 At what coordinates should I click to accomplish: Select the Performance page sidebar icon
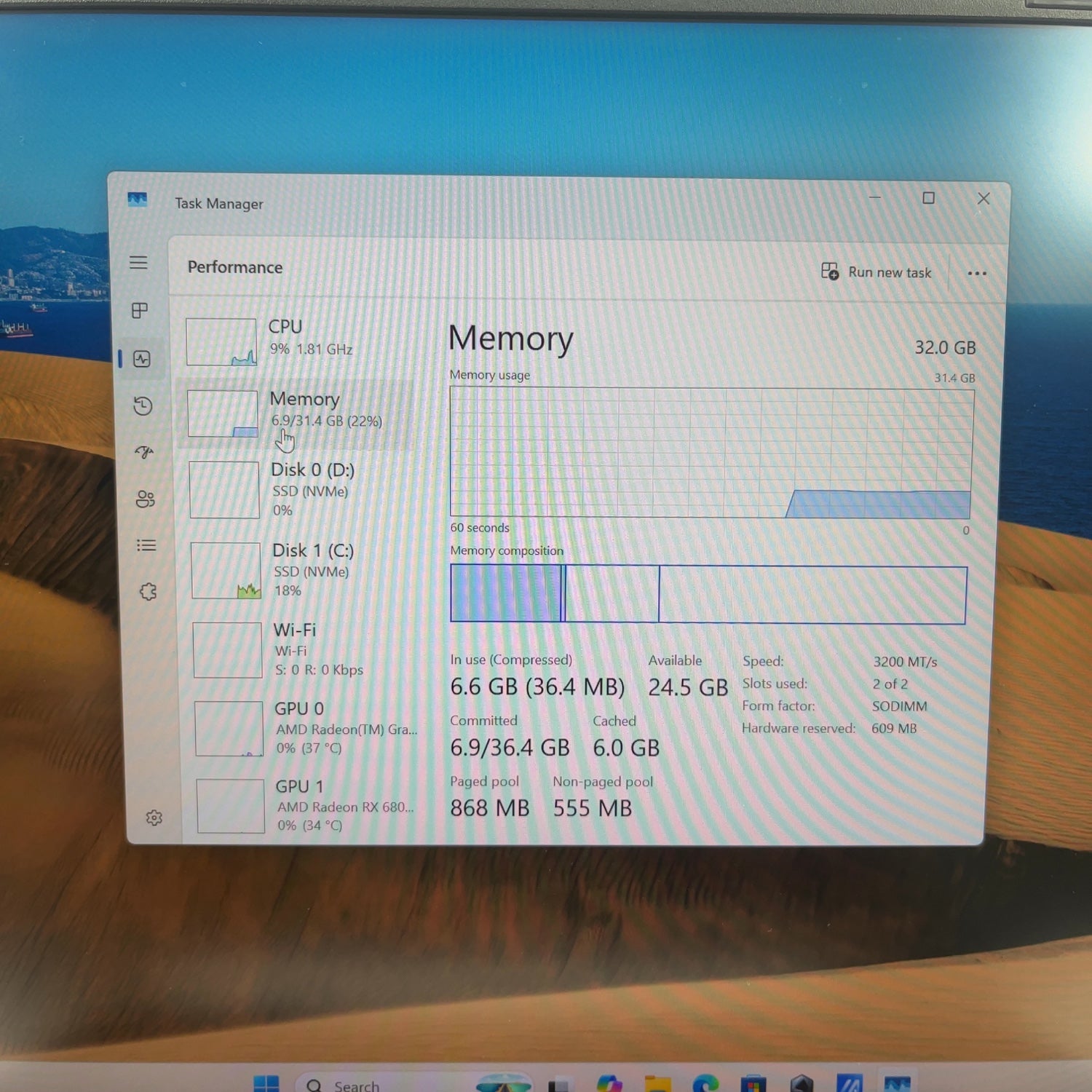point(142,359)
